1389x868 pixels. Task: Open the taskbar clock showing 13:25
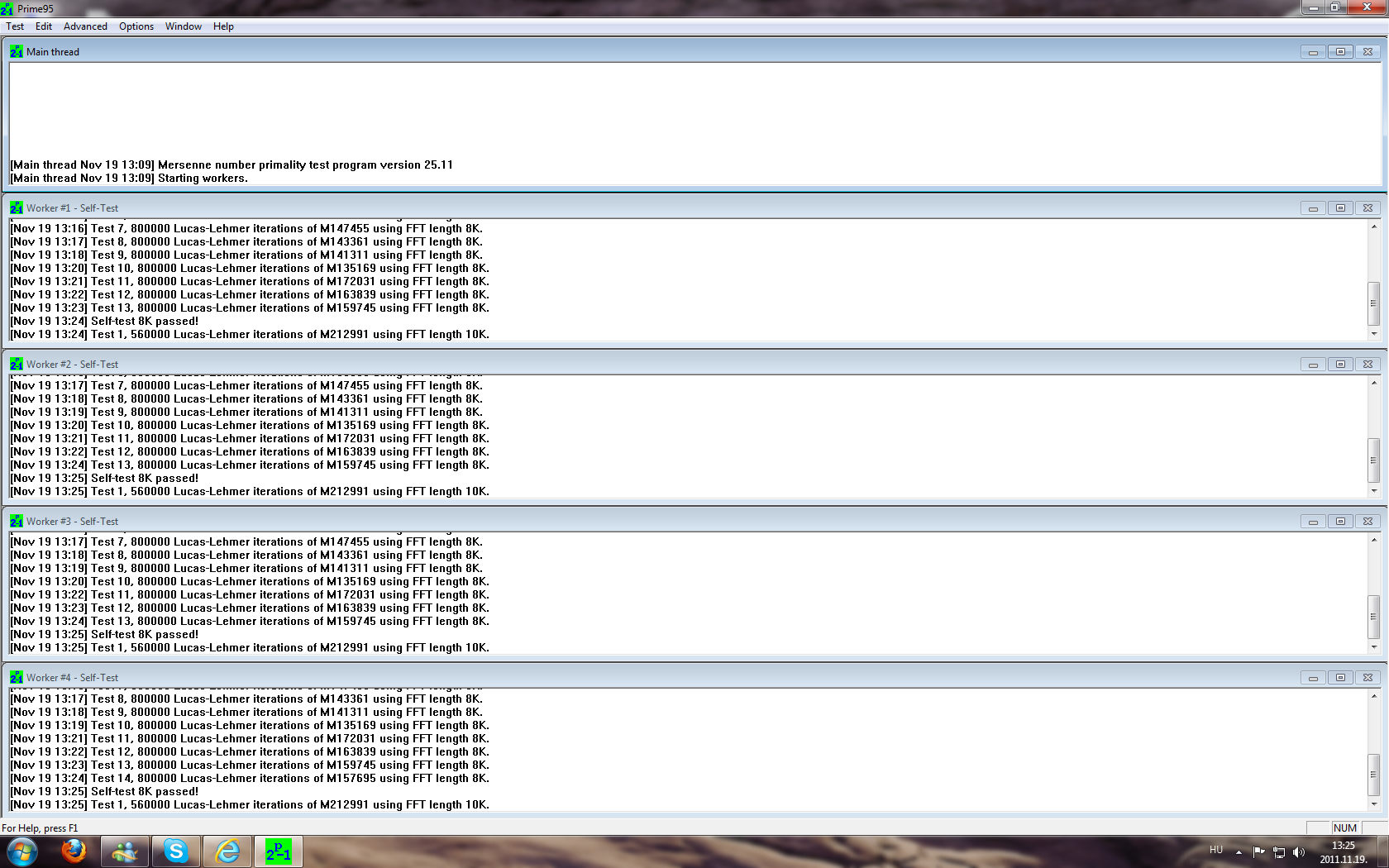(1344, 852)
